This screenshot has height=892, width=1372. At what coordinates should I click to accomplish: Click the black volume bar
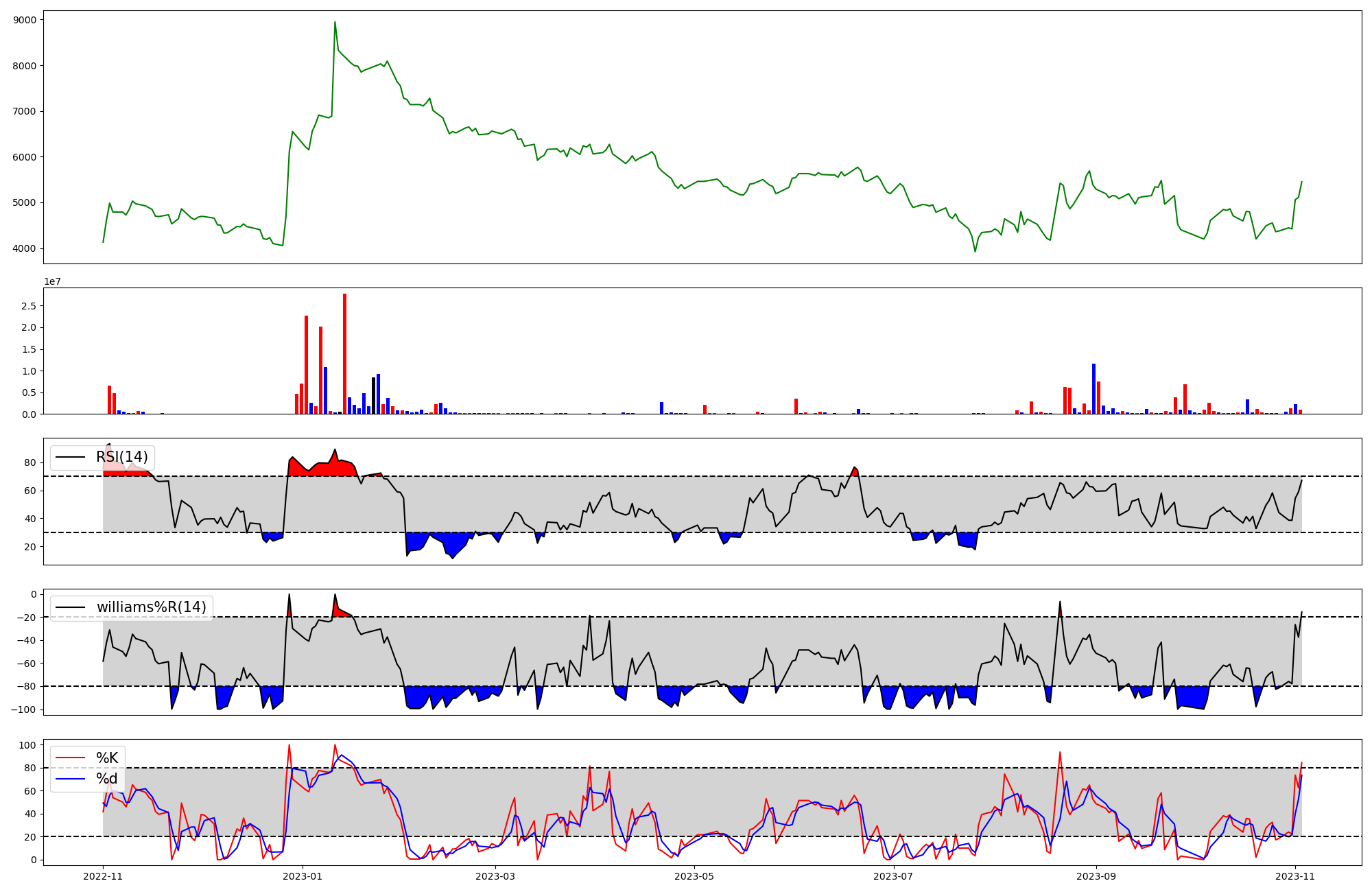373,396
